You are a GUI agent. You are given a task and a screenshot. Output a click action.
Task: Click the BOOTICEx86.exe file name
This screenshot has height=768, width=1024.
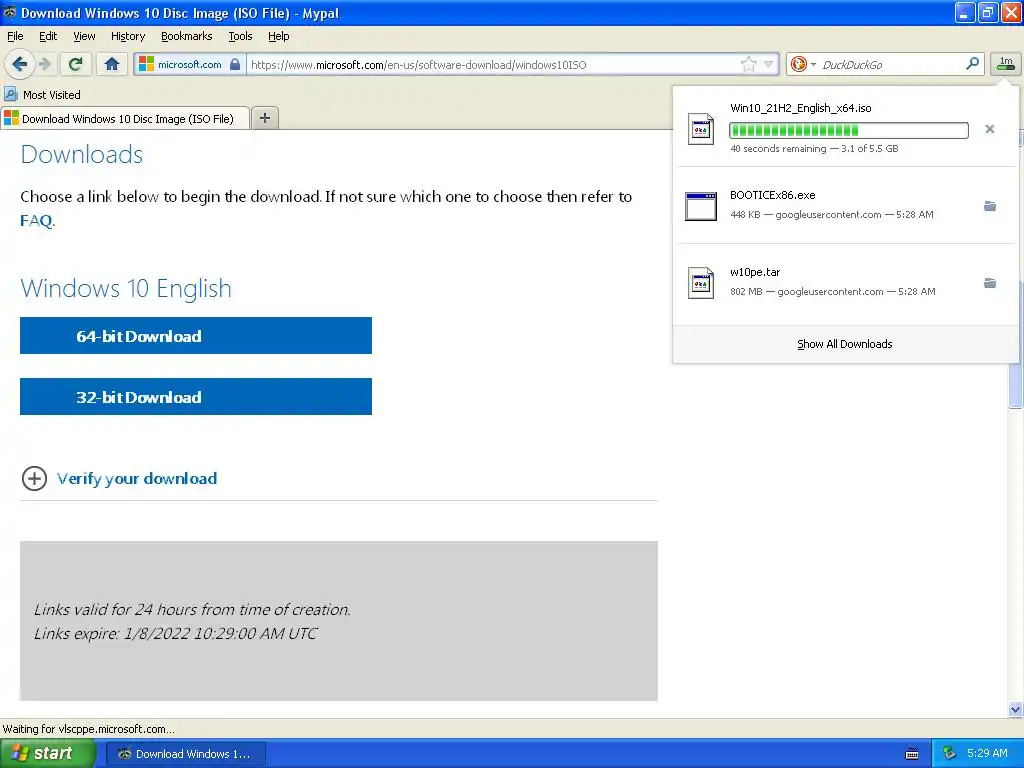coord(773,195)
